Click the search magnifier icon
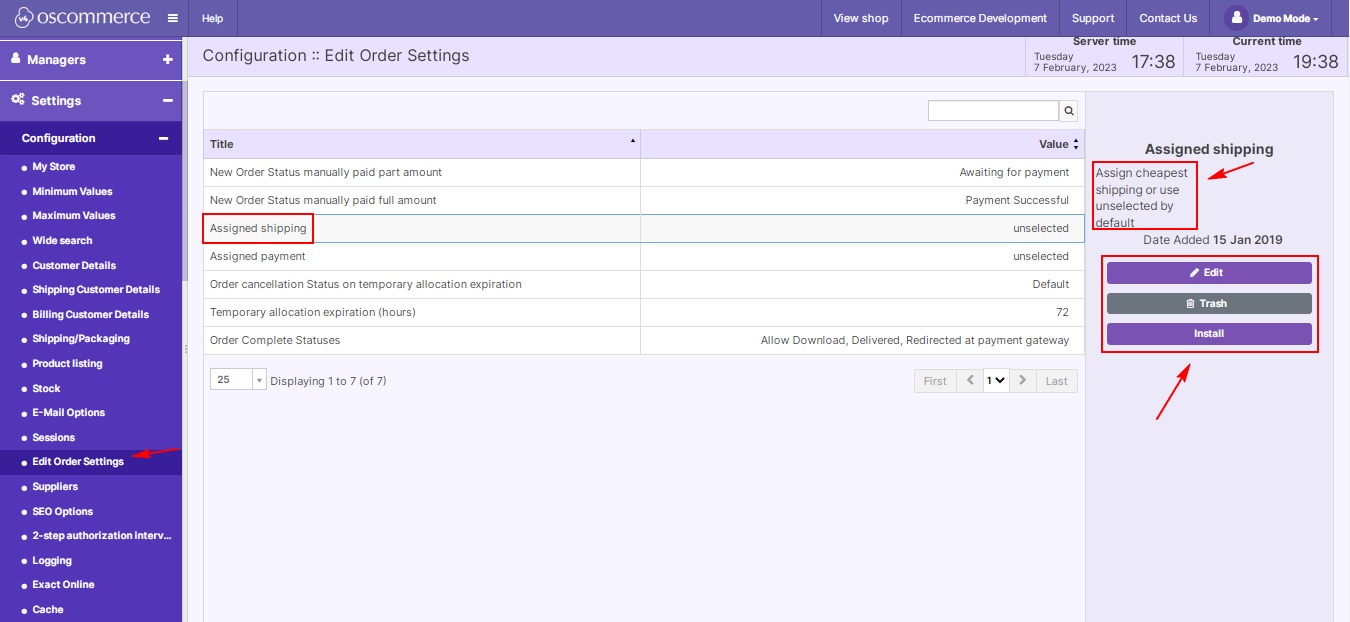The height and width of the screenshot is (622, 1350). click(x=1069, y=111)
